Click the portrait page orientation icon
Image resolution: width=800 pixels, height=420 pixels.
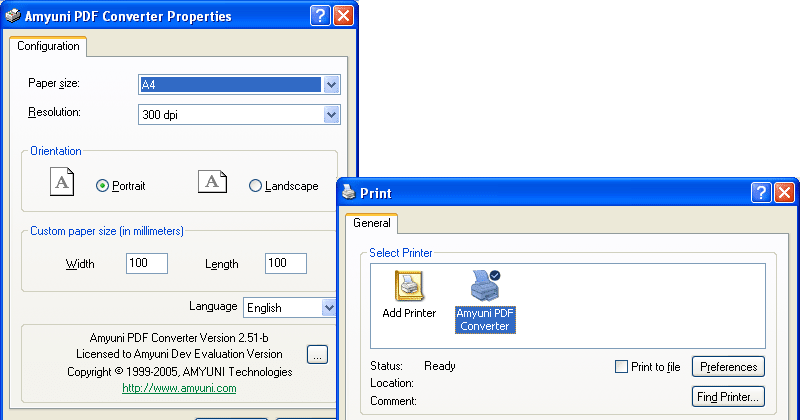[62, 182]
